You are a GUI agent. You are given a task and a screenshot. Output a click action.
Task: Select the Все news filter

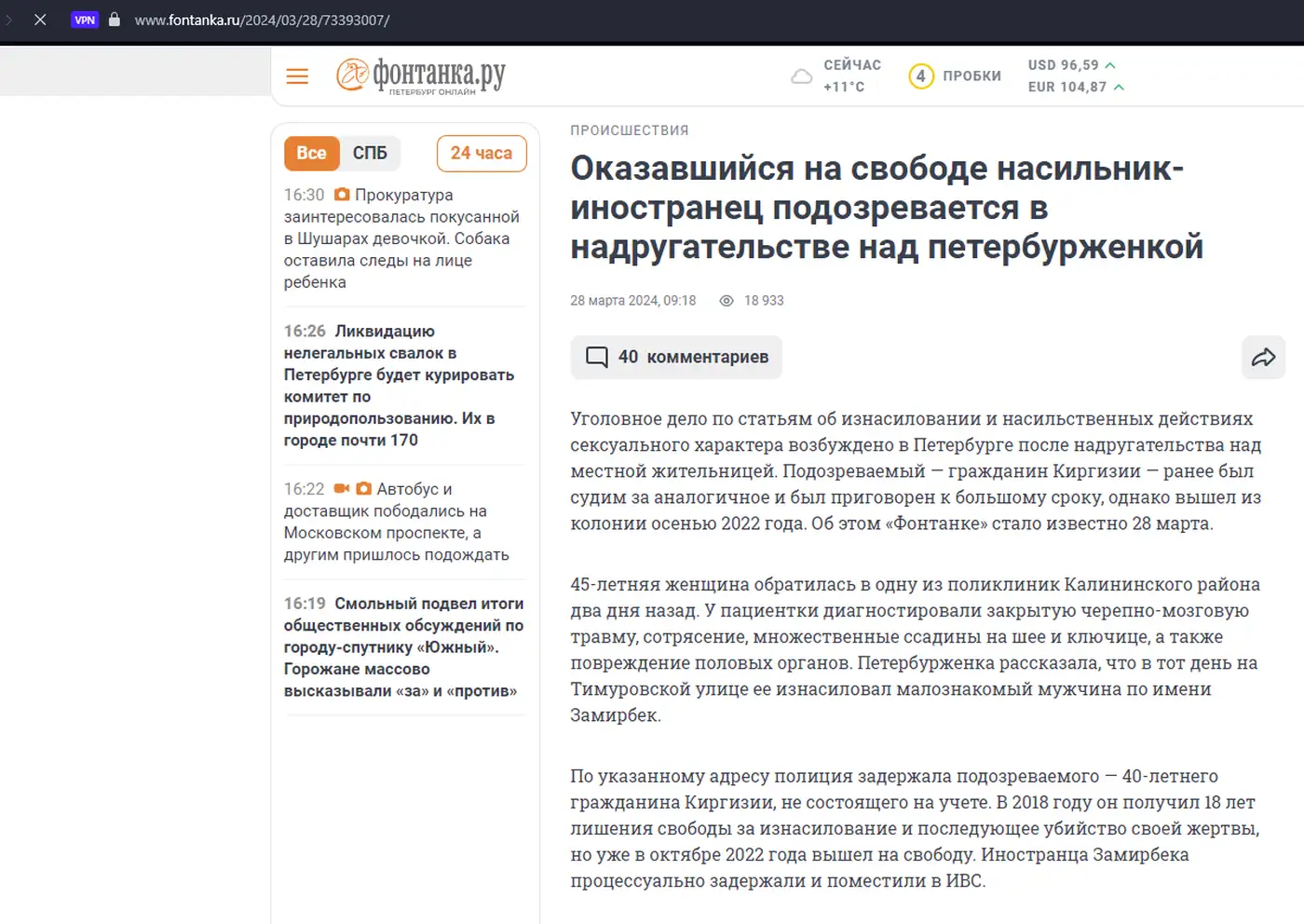tap(311, 154)
